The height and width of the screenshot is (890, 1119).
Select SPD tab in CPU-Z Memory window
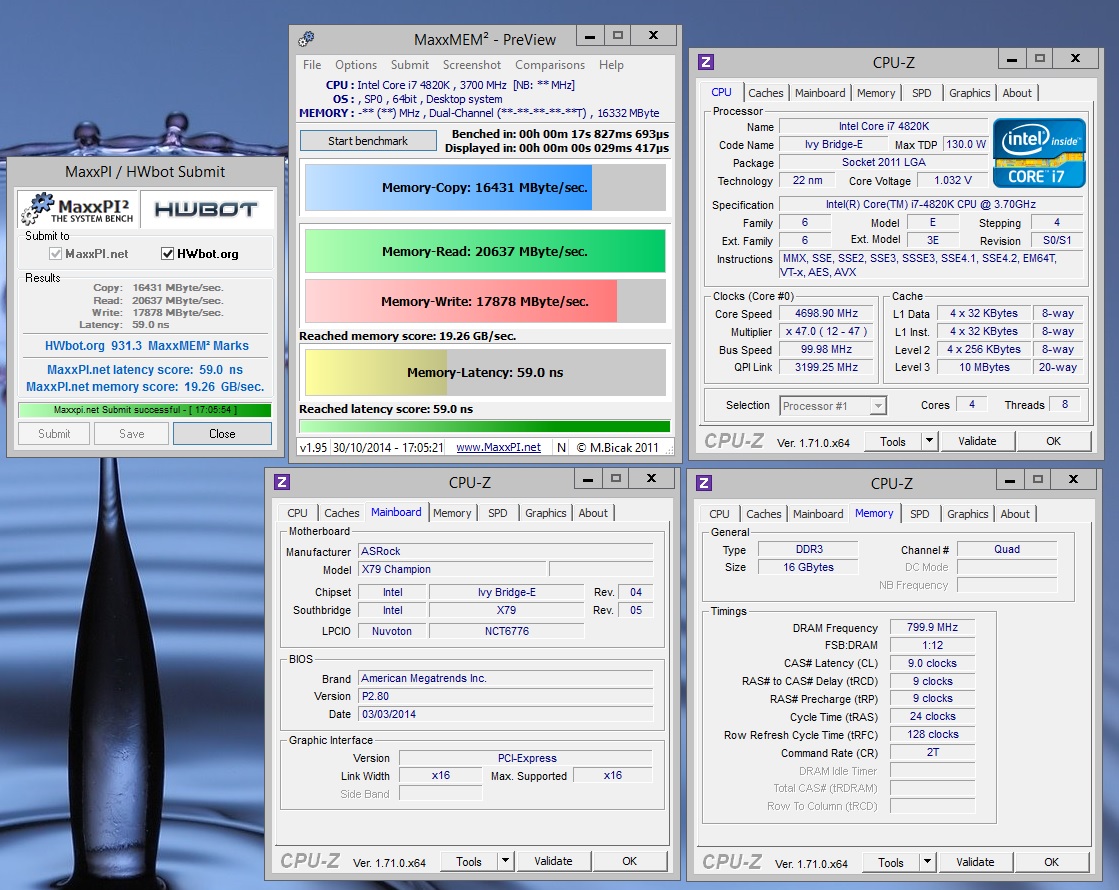pyautogui.click(x=920, y=514)
